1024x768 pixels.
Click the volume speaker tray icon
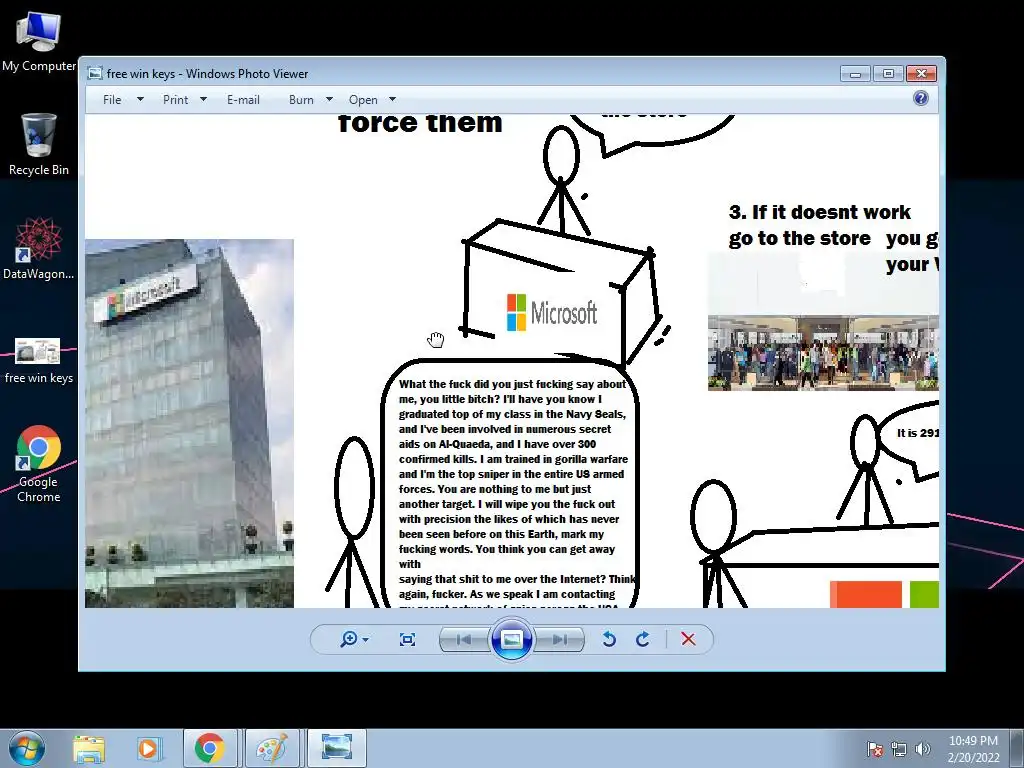point(922,748)
